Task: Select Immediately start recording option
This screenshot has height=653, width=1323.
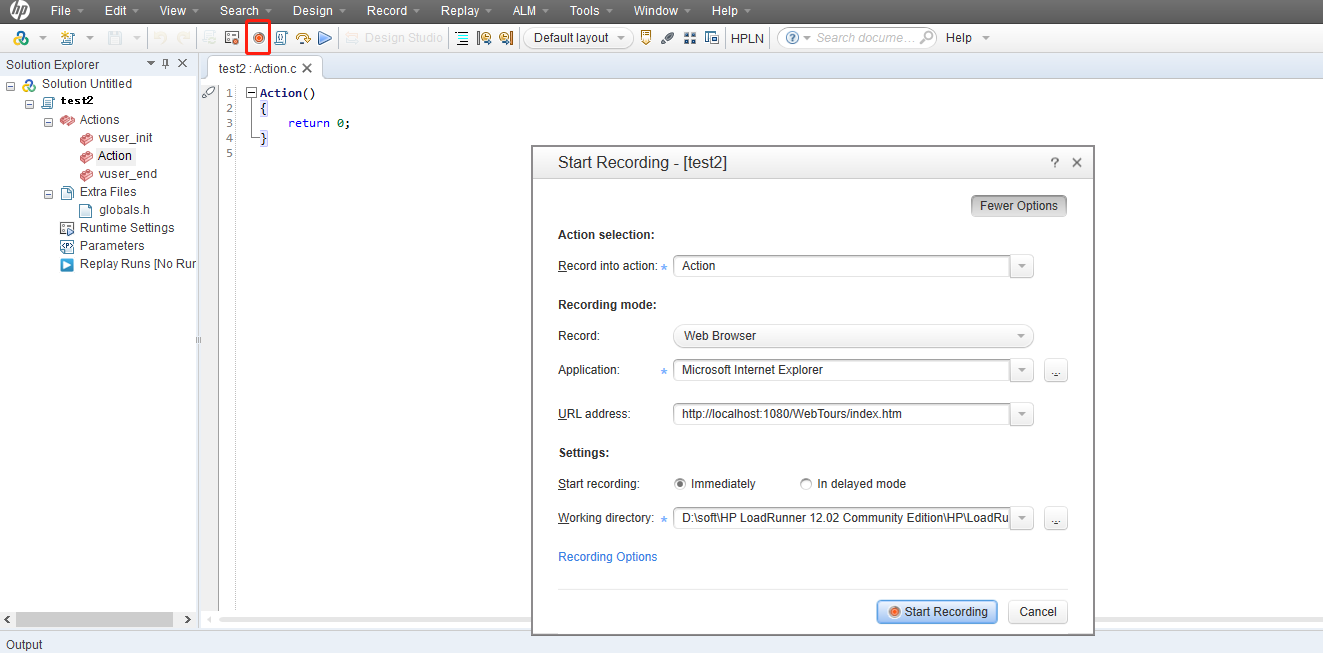Action: click(x=681, y=484)
